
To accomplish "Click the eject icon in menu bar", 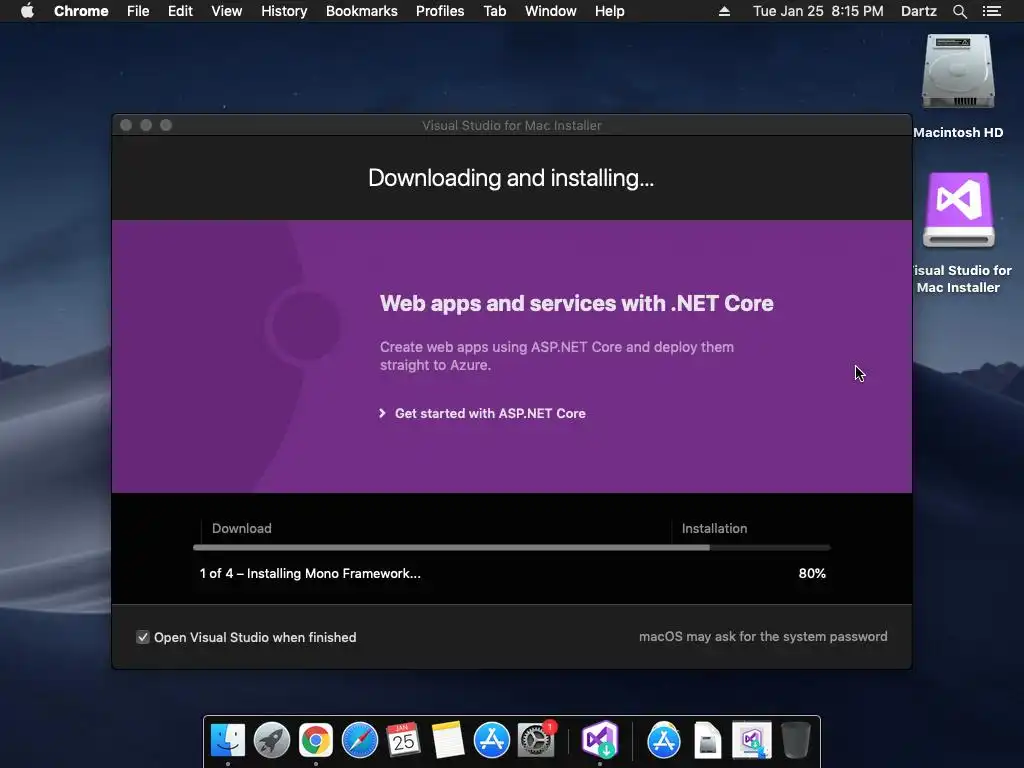I will (x=724, y=11).
